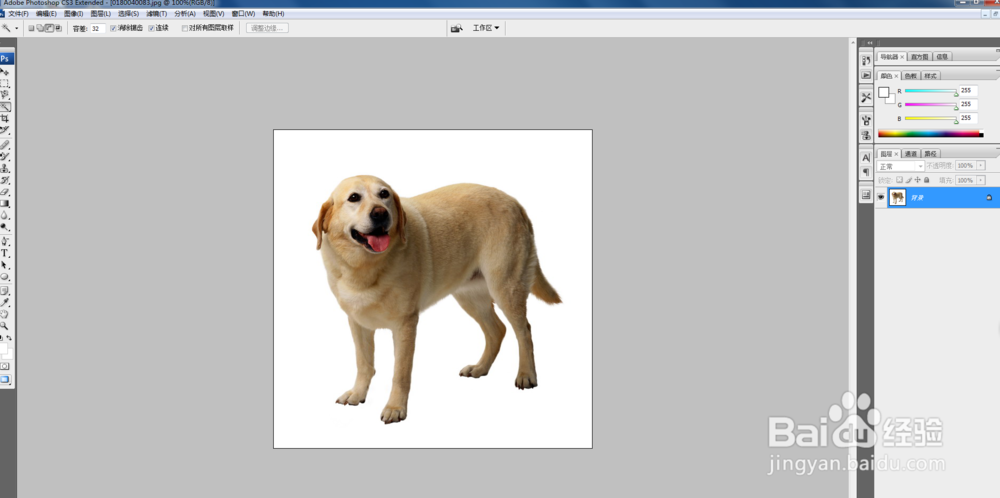Click the Go to Bridge icon
The width and height of the screenshot is (1000, 498).
tap(456, 28)
